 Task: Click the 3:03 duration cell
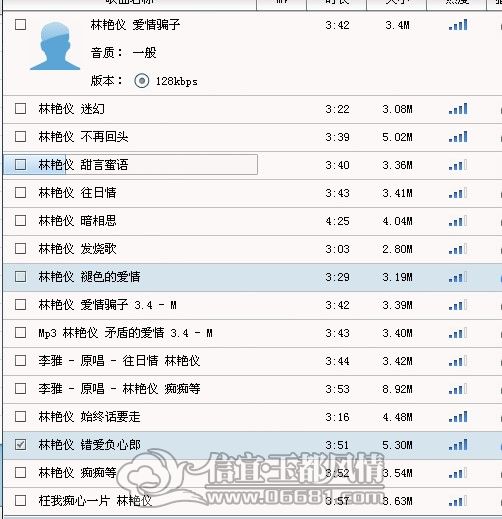click(x=337, y=249)
